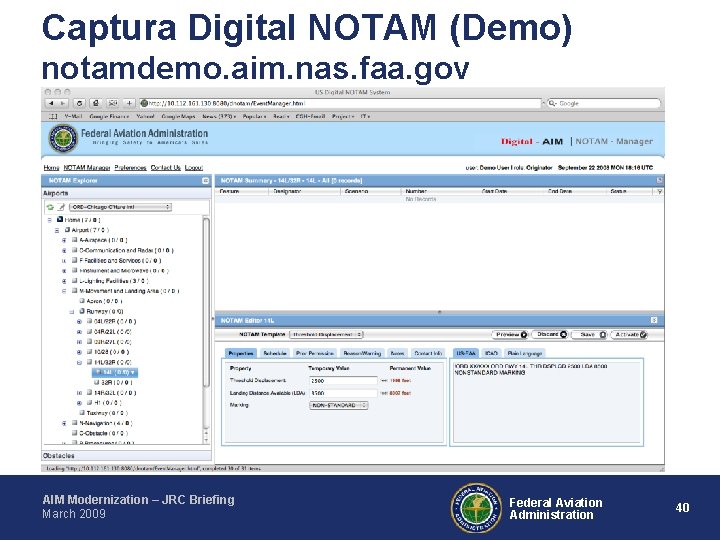720x540 pixels.
Task: Select the Taxiway tree item
Action: click(x=103, y=413)
